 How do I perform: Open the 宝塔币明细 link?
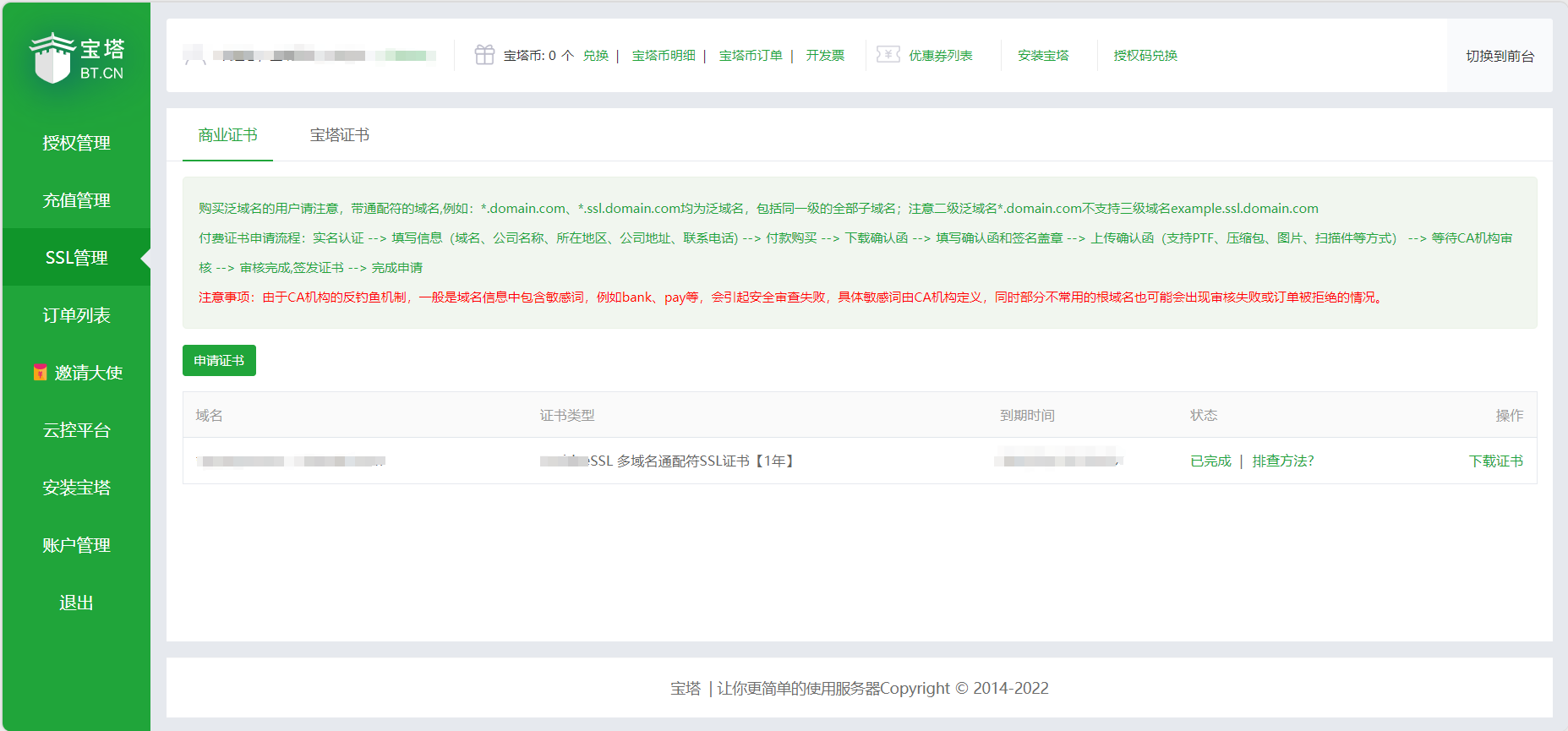pos(664,56)
